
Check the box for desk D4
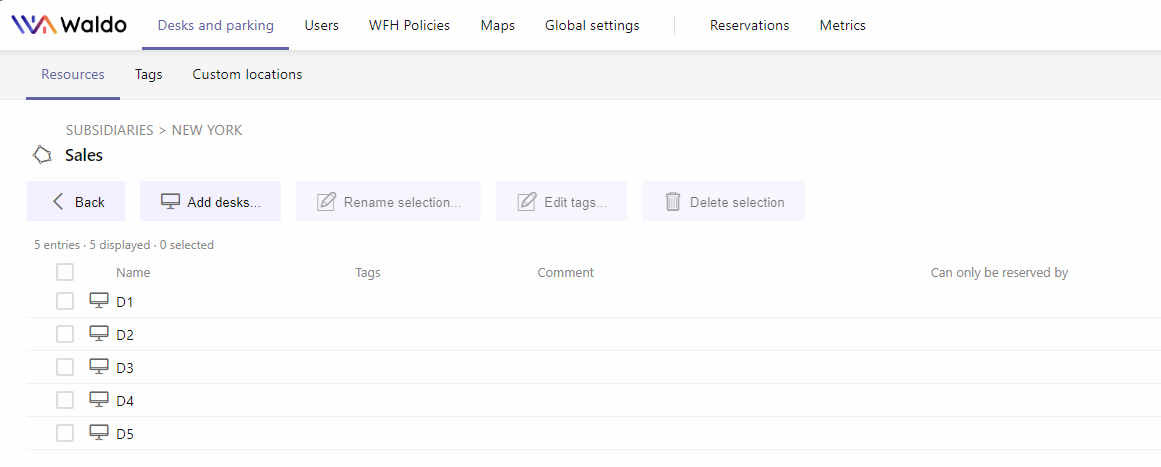tap(65, 400)
